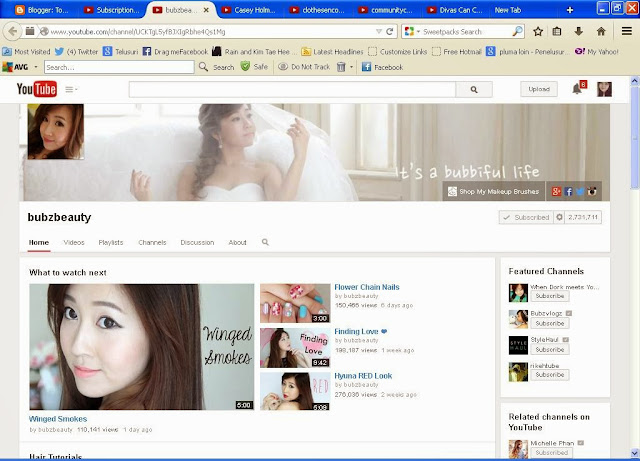Subscribe to the Bubzvlogz featured channel
This screenshot has height=461, width=640.
click(x=550, y=323)
